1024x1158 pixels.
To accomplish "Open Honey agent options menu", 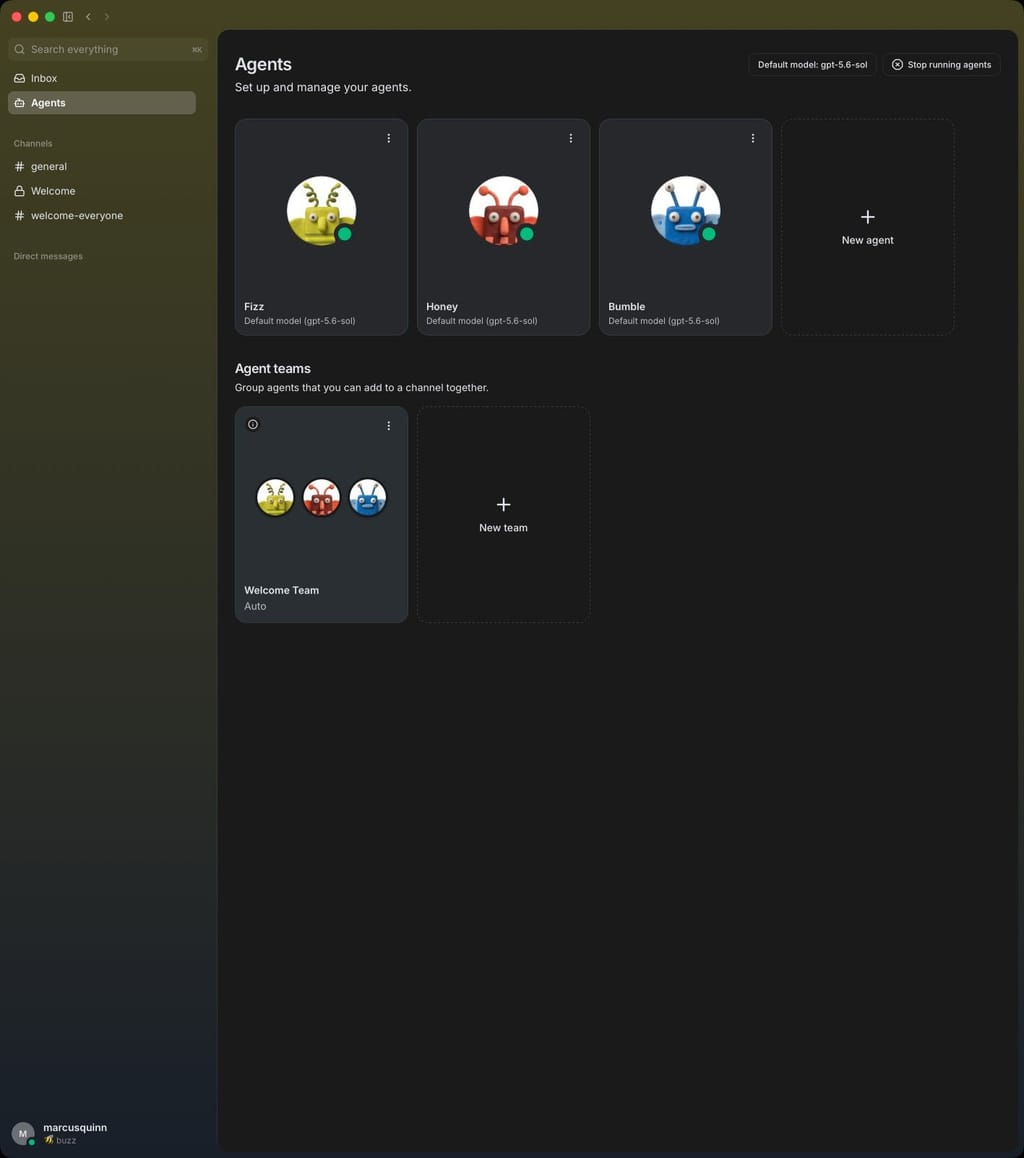I will (x=571, y=138).
